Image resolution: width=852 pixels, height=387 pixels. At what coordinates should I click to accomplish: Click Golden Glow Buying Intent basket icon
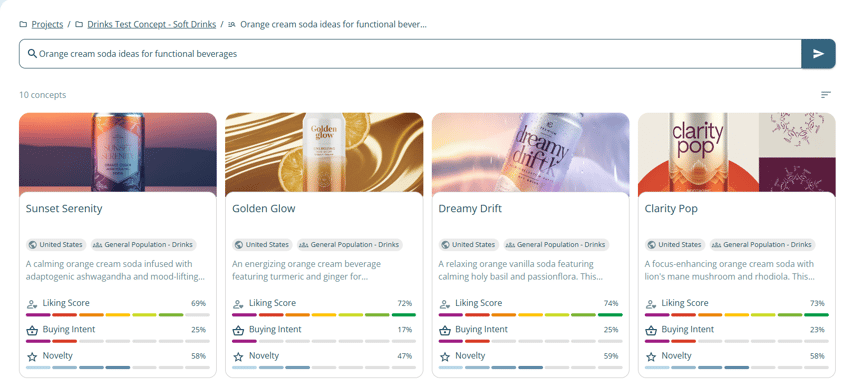pos(238,330)
